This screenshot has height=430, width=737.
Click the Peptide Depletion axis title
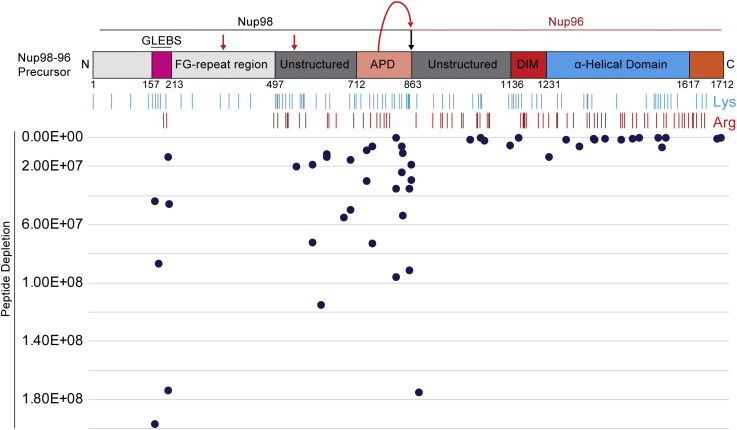pyautogui.click(x=6, y=269)
